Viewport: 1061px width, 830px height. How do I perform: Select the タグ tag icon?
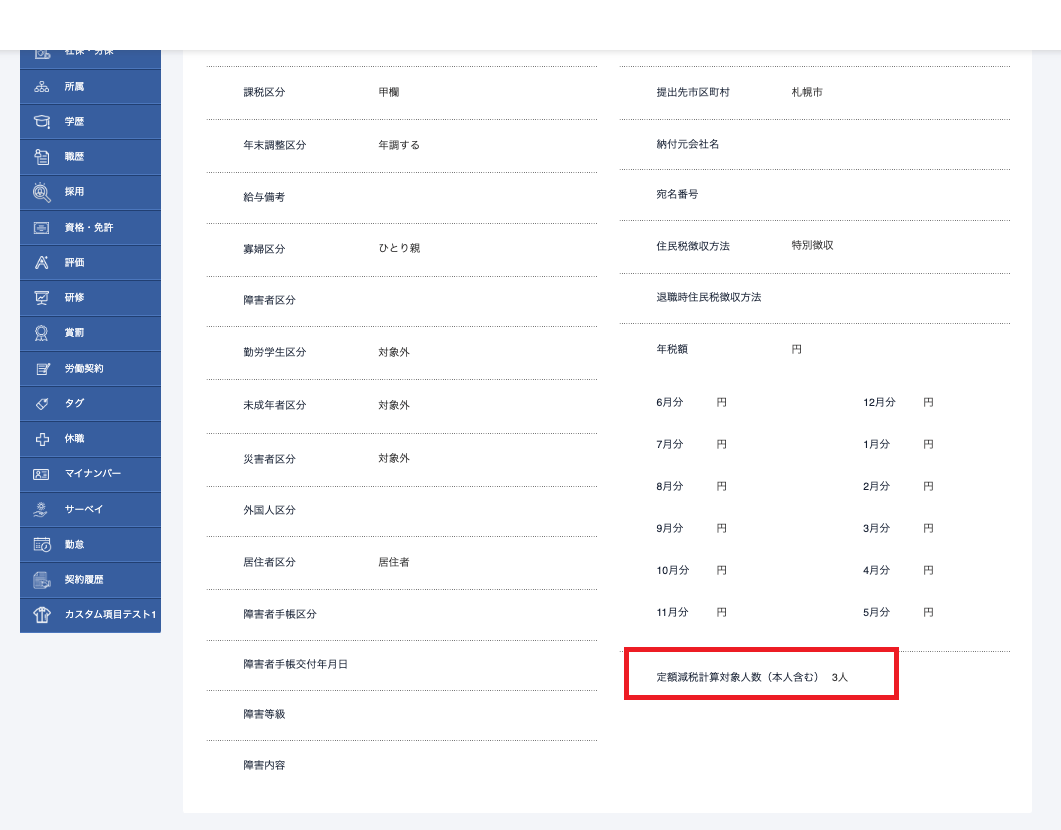pos(41,403)
